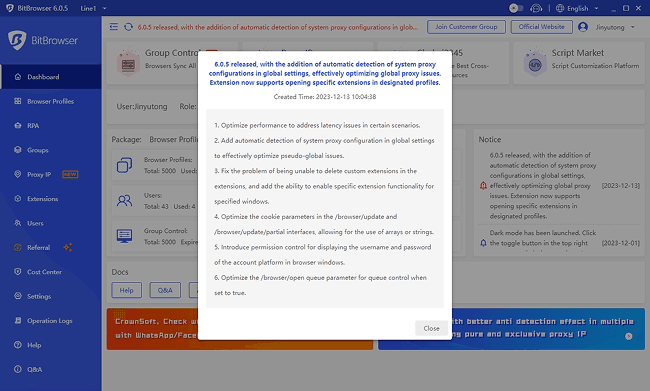This screenshot has width=650, height=391.
Task: Click the Referral sidebar icon
Action: pos(17,248)
